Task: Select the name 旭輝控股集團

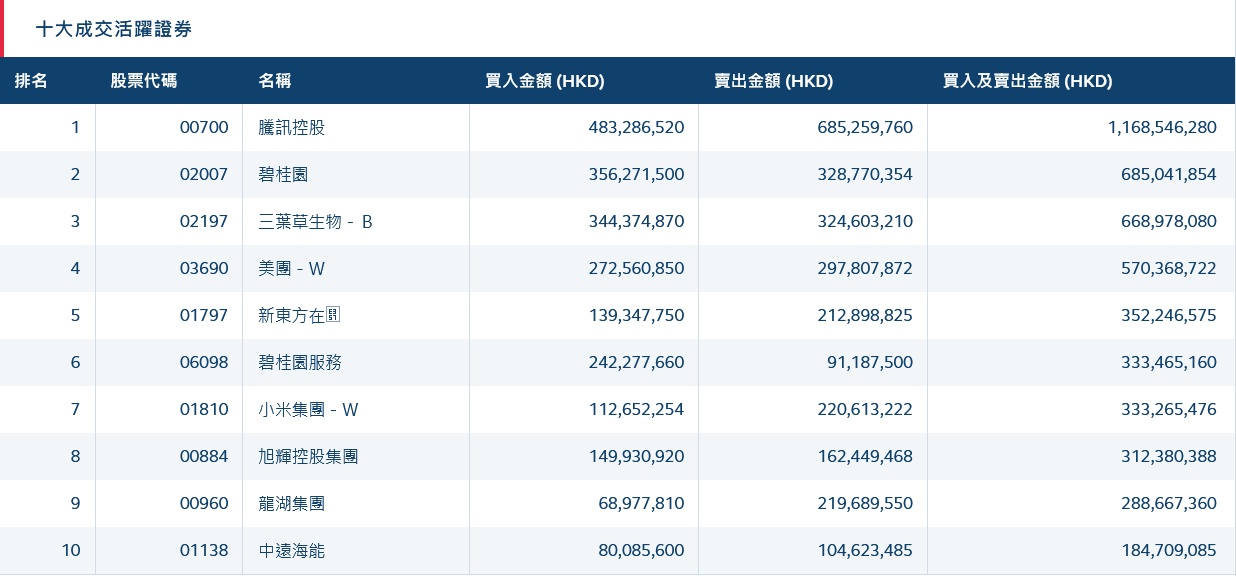Action: tap(309, 457)
